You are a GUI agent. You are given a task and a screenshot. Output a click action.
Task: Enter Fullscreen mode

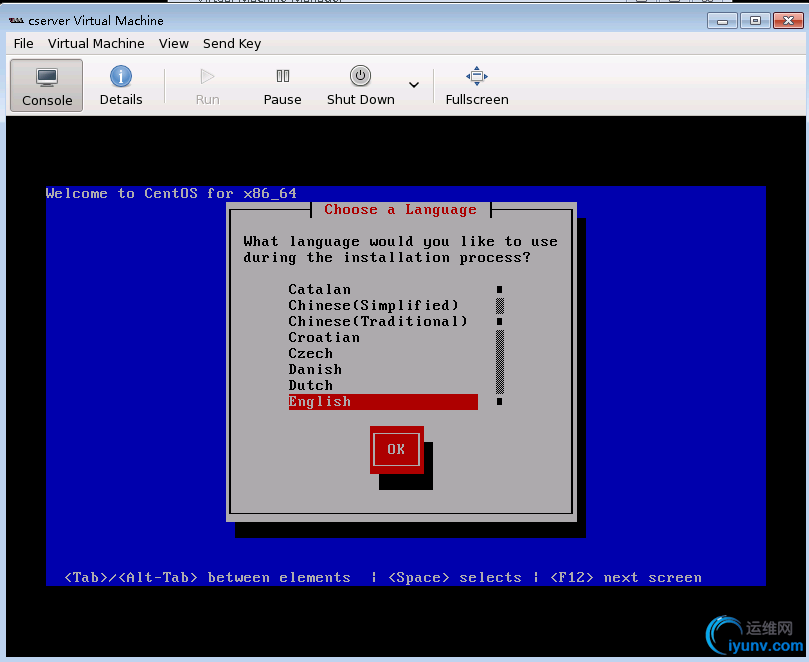pyautogui.click(x=477, y=86)
